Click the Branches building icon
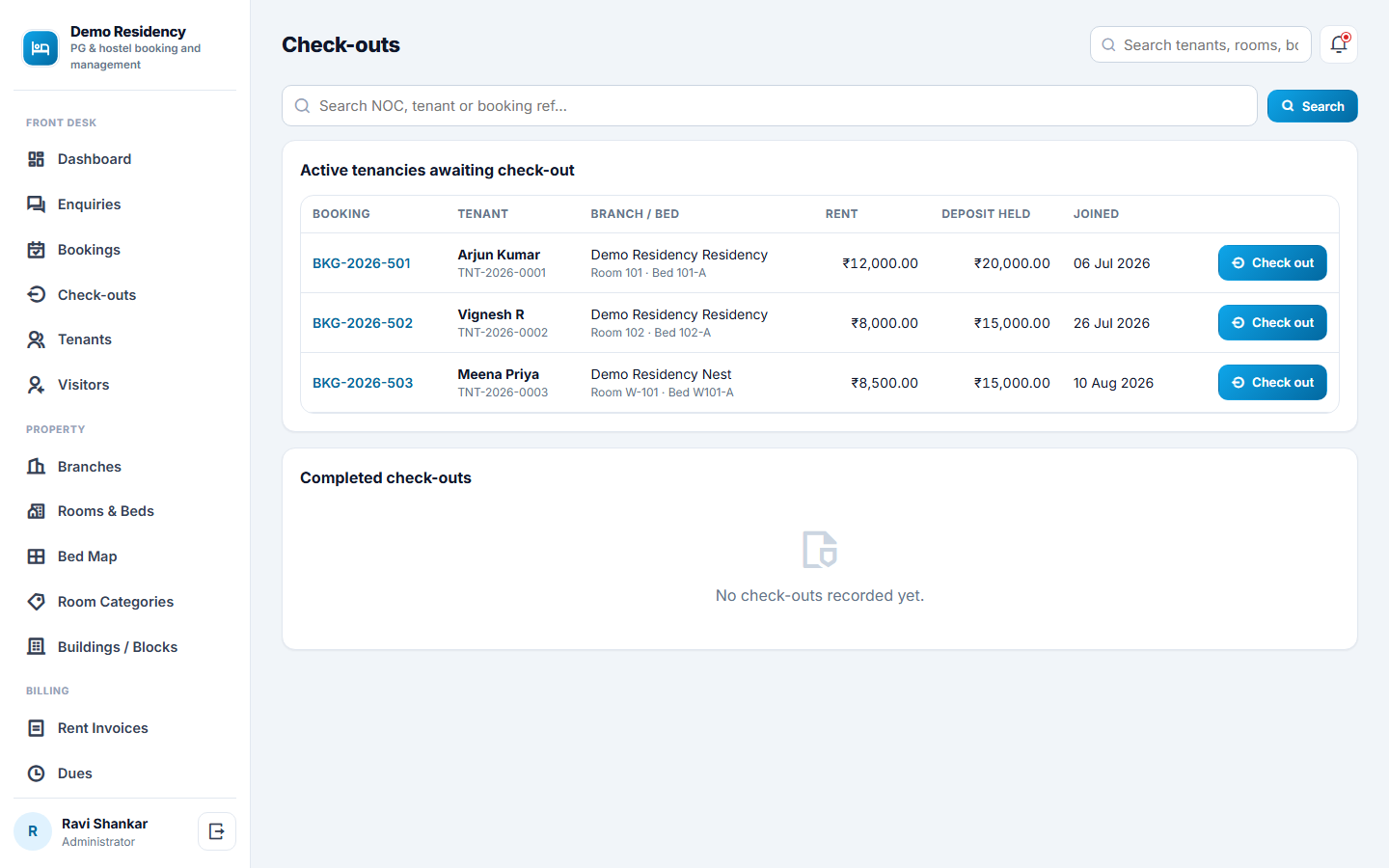This screenshot has width=1389, height=868. [x=36, y=467]
